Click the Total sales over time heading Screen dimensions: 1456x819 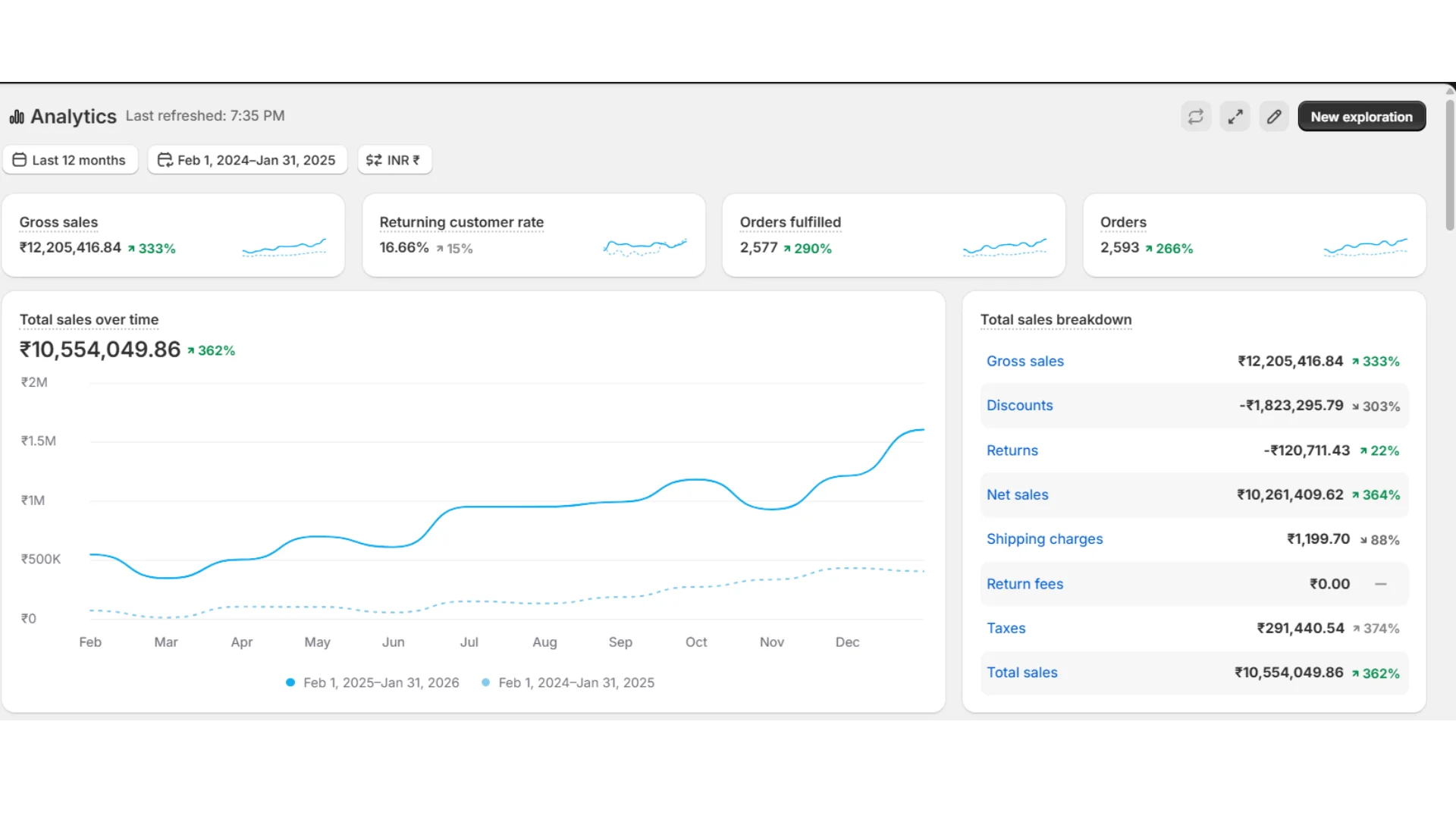[89, 320]
